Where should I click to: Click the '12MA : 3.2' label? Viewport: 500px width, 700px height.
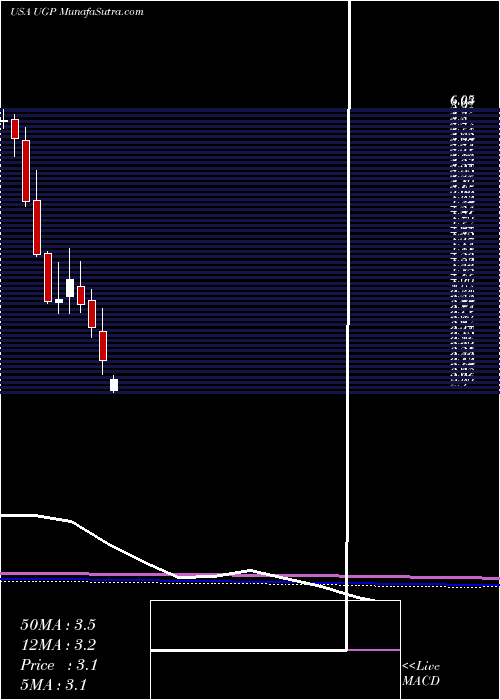[x=58, y=645]
